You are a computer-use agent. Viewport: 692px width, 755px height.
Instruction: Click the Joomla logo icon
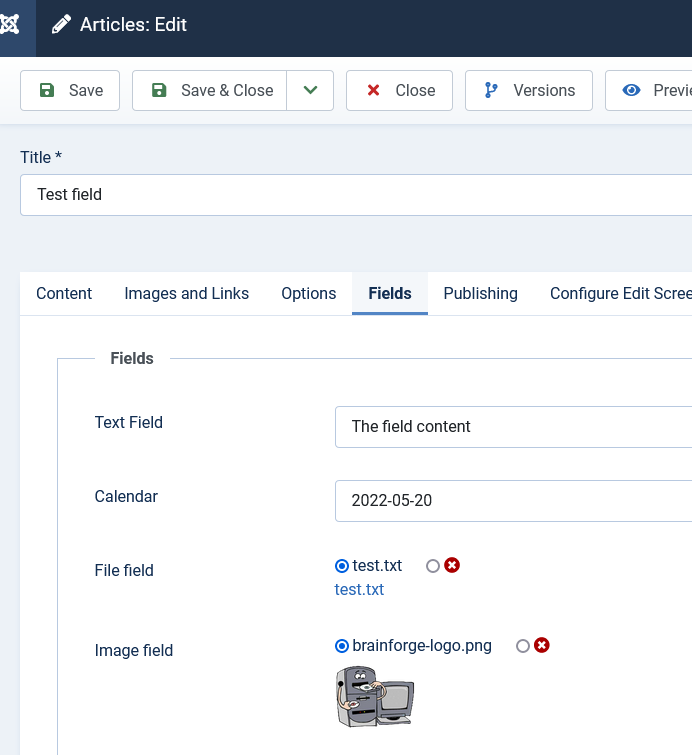coord(9,25)
